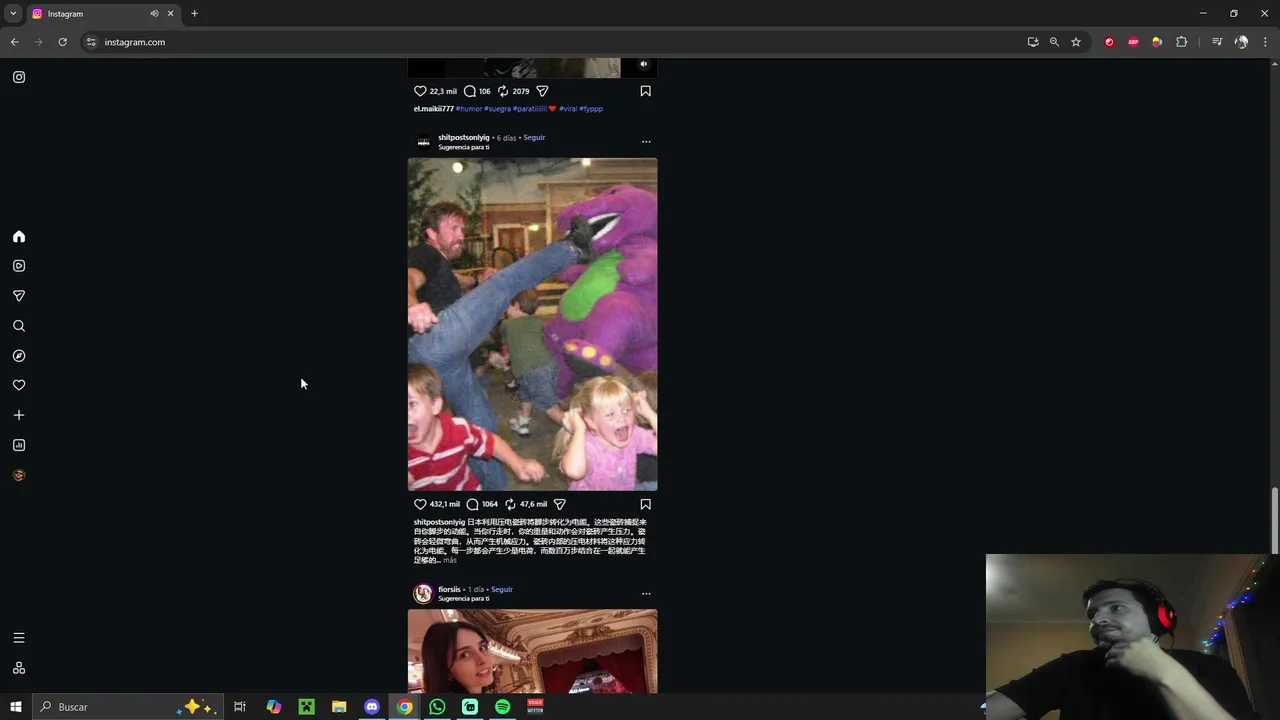Open direct Messages in sidebar
Image resolution: width=1280 pixels, height=720 pixels.
coord(19,296)
